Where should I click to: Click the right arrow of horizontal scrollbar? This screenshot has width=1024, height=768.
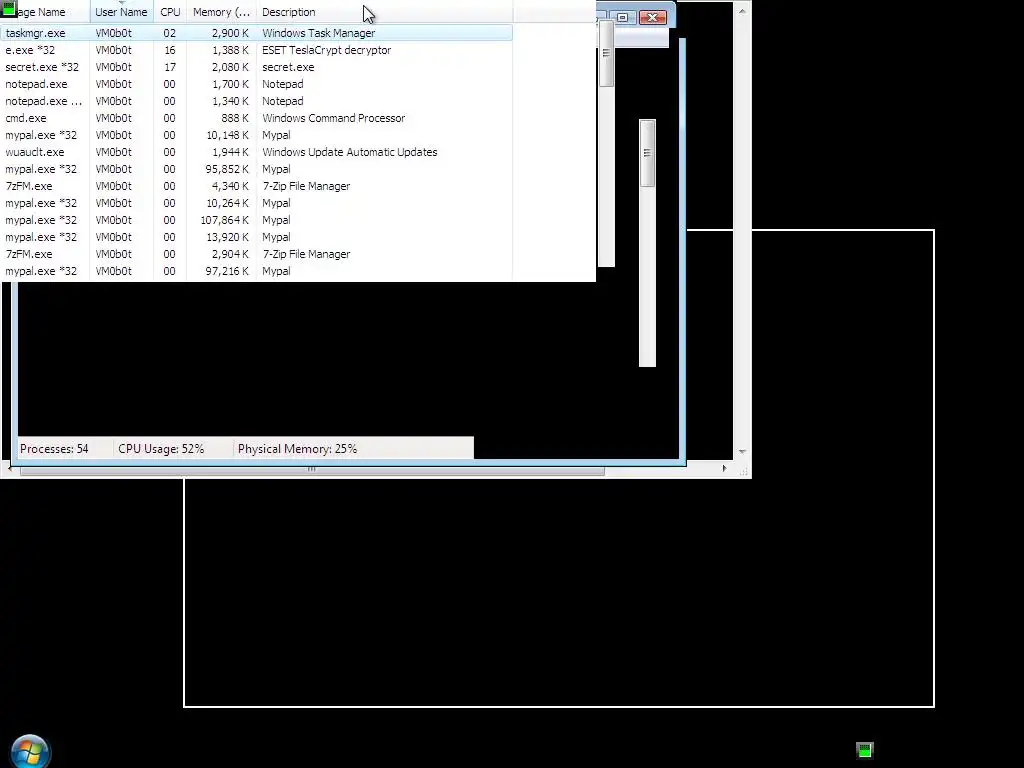pos(724,468)
